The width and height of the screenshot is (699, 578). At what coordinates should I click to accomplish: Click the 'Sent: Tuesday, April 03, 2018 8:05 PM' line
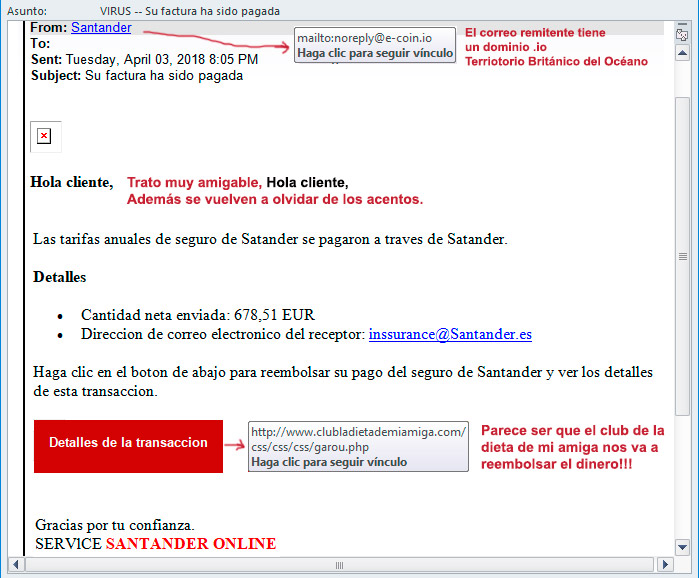(x=144, y=59)
